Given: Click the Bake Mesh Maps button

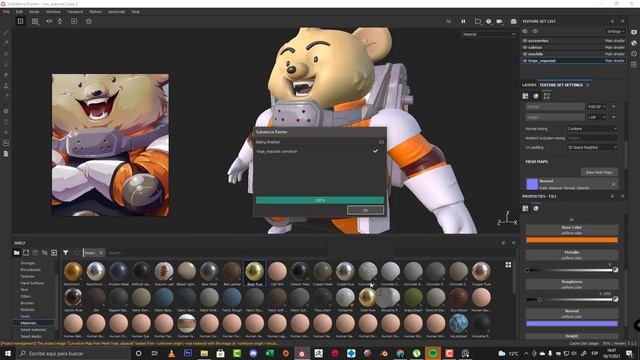Looking at the screenshot, I should point(599,172).
